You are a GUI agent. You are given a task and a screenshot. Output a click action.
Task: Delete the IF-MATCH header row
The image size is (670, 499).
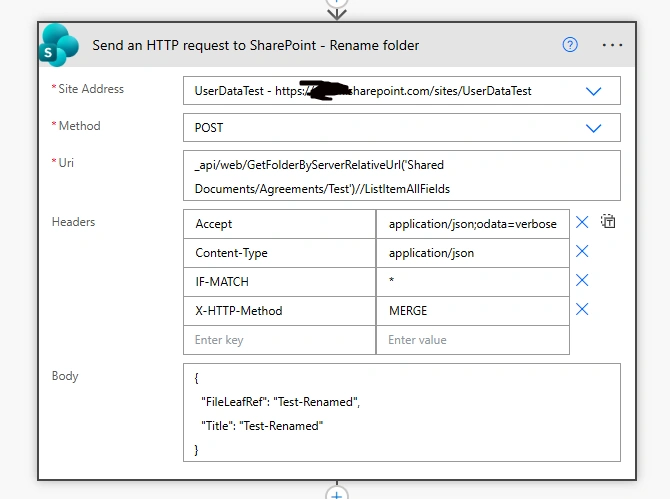pos(582,280)
